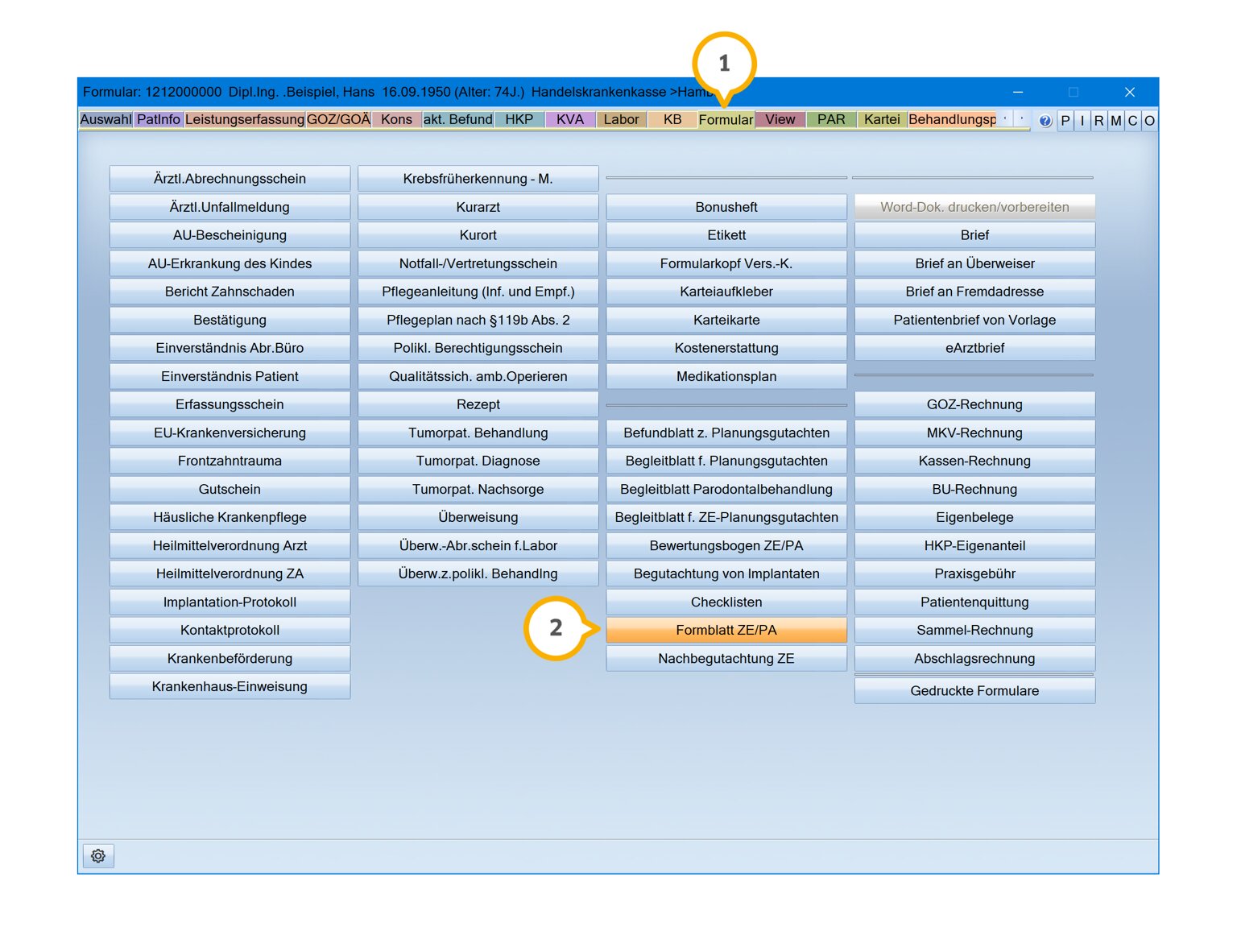Screen dimensions: 1237x952
Task: Open the View tab
Action: tap(780, 119)
